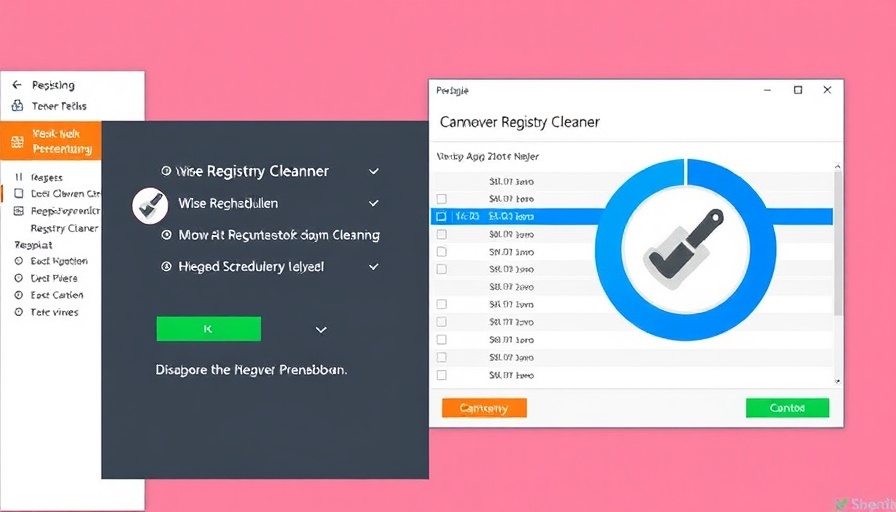The width and height of the screenshot is (896, 512).
Task: Click the small icon before "Hleged Scredulery"
Action: coord(166,266)
